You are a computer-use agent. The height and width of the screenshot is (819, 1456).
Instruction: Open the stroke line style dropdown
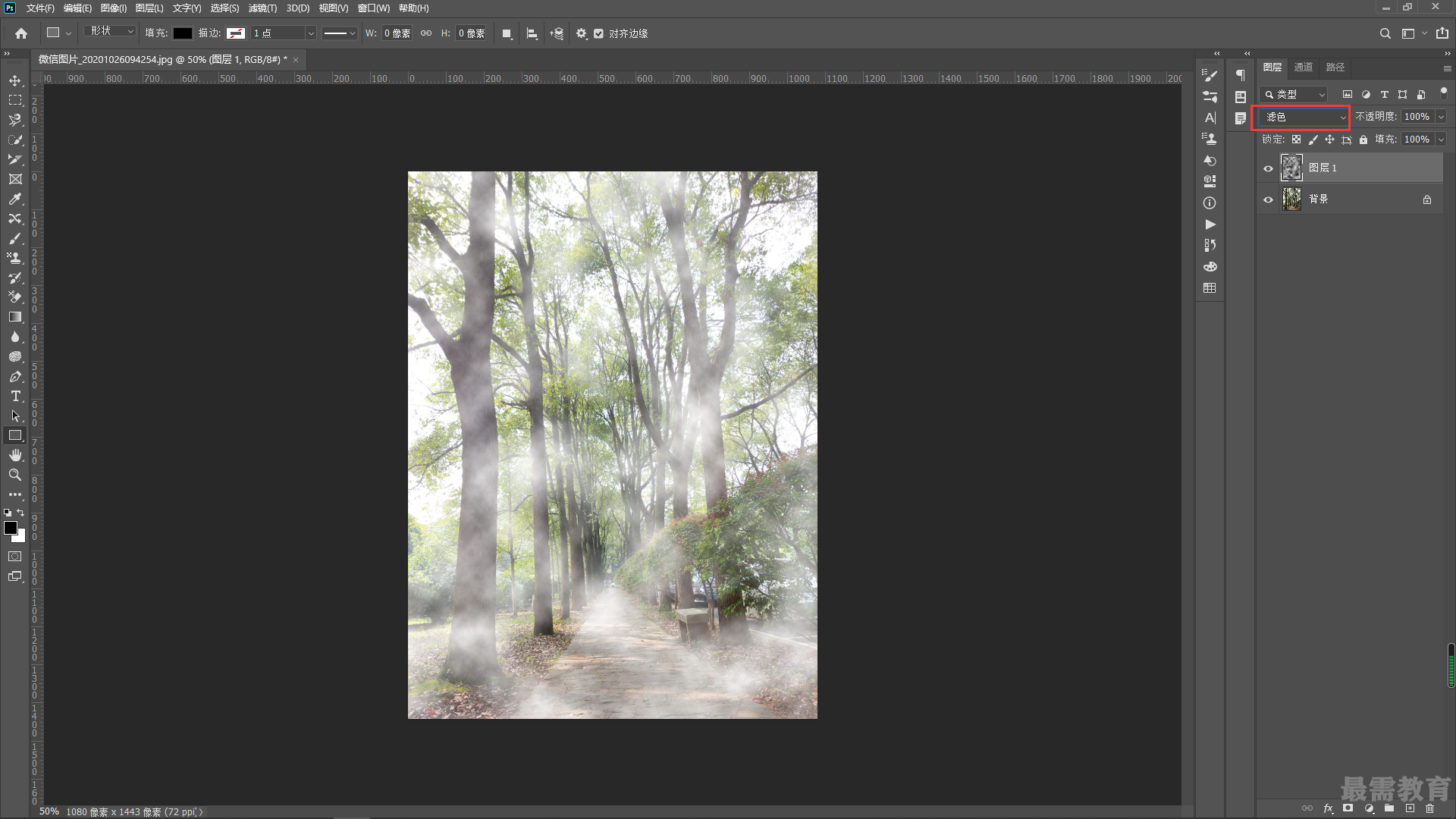point(339,33)
